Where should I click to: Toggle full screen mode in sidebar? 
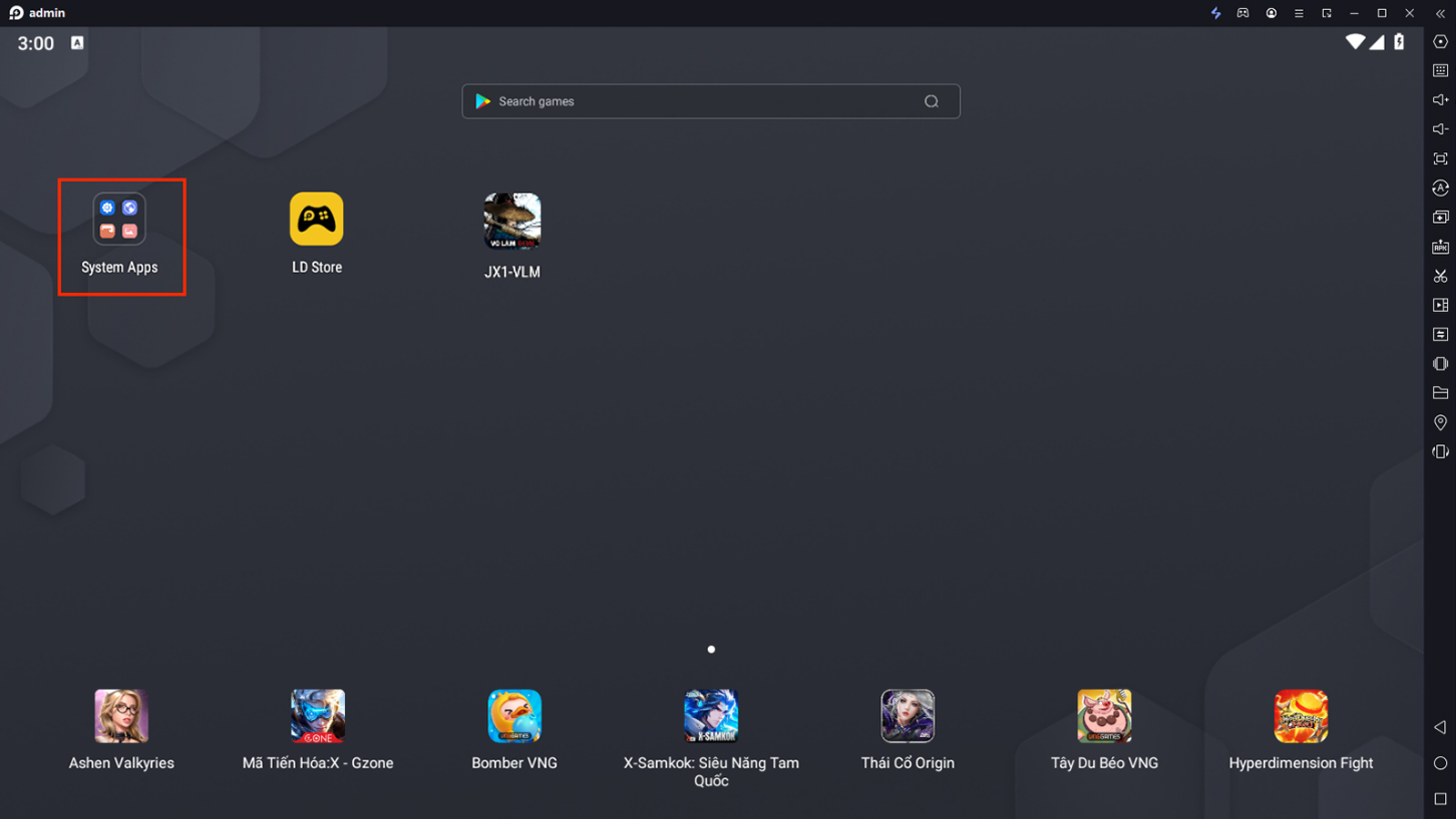tap(1441, 159)
